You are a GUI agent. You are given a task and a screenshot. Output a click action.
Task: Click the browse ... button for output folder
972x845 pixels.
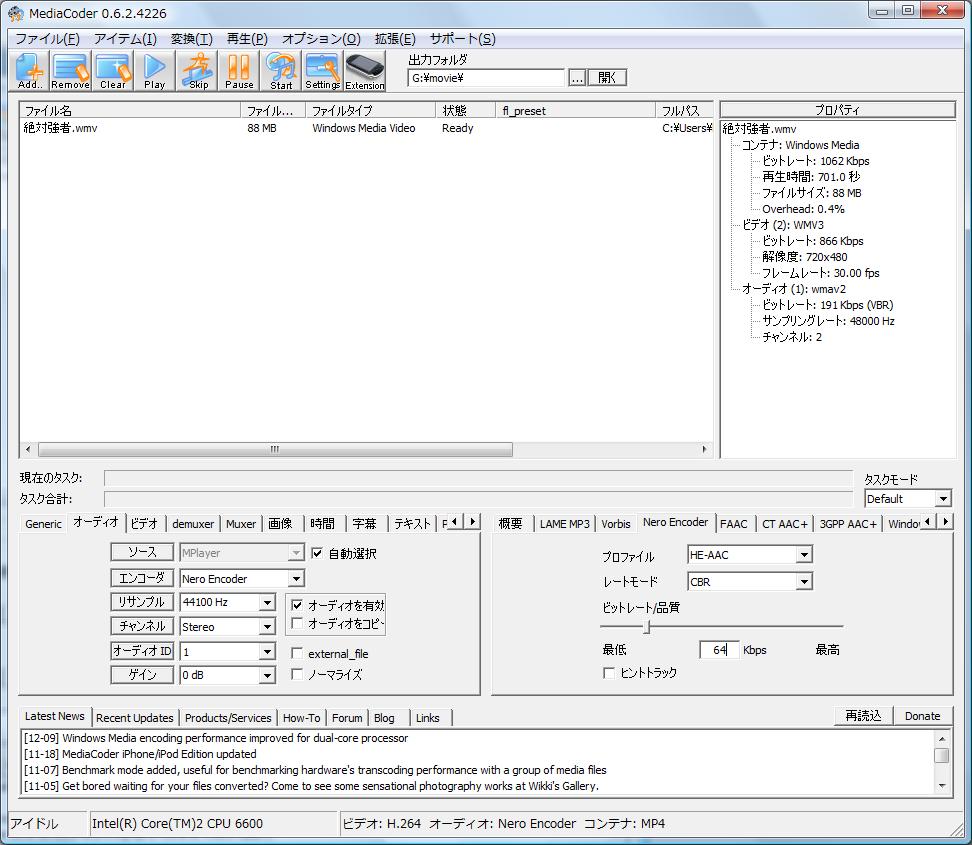pos(577,77)
